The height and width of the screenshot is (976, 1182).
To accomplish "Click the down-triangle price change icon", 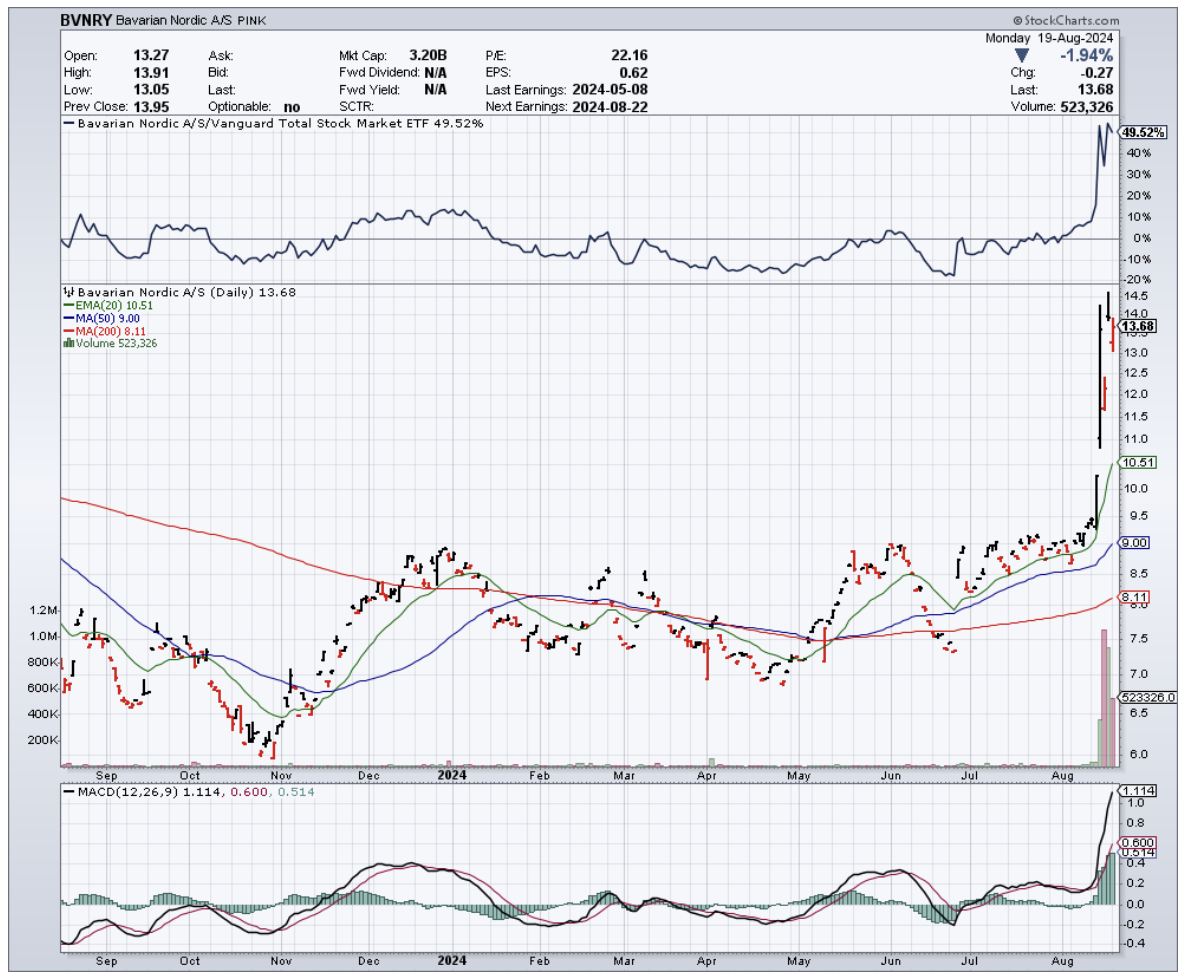I will (x=1020, y=55).
